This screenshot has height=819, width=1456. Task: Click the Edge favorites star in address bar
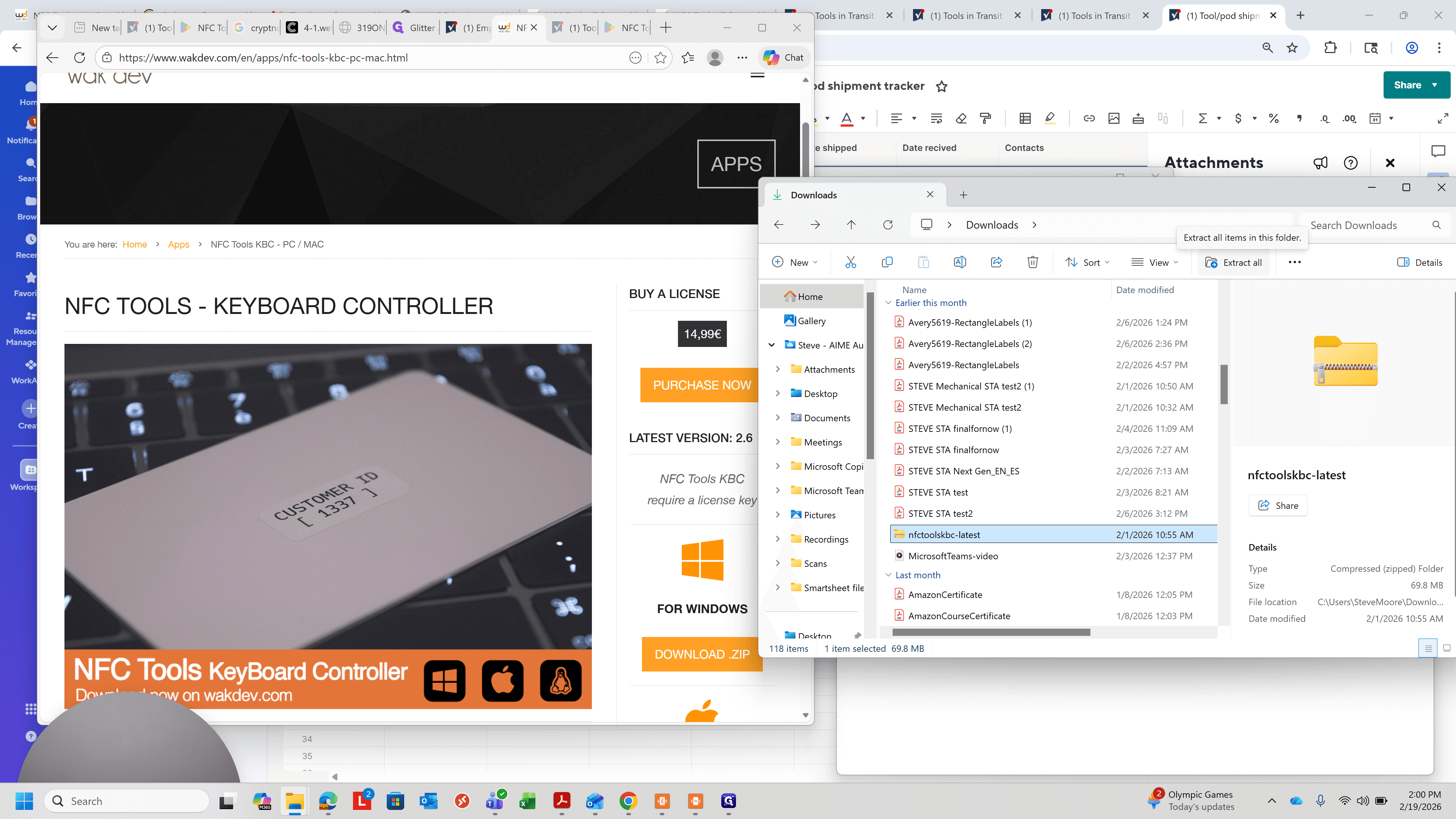[x=660, y=58]
